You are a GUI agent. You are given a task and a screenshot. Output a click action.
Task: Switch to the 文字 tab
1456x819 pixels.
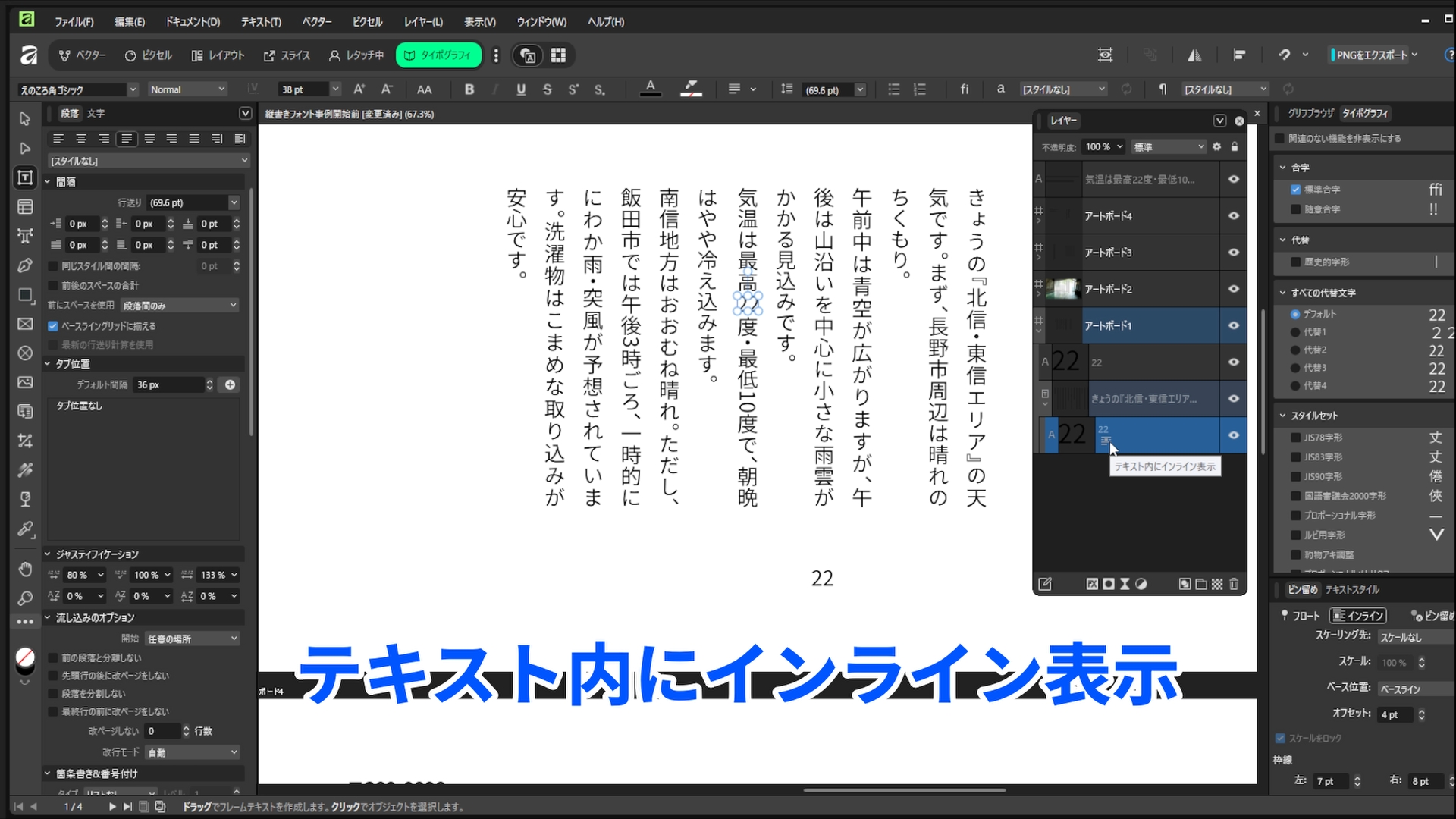96,112
